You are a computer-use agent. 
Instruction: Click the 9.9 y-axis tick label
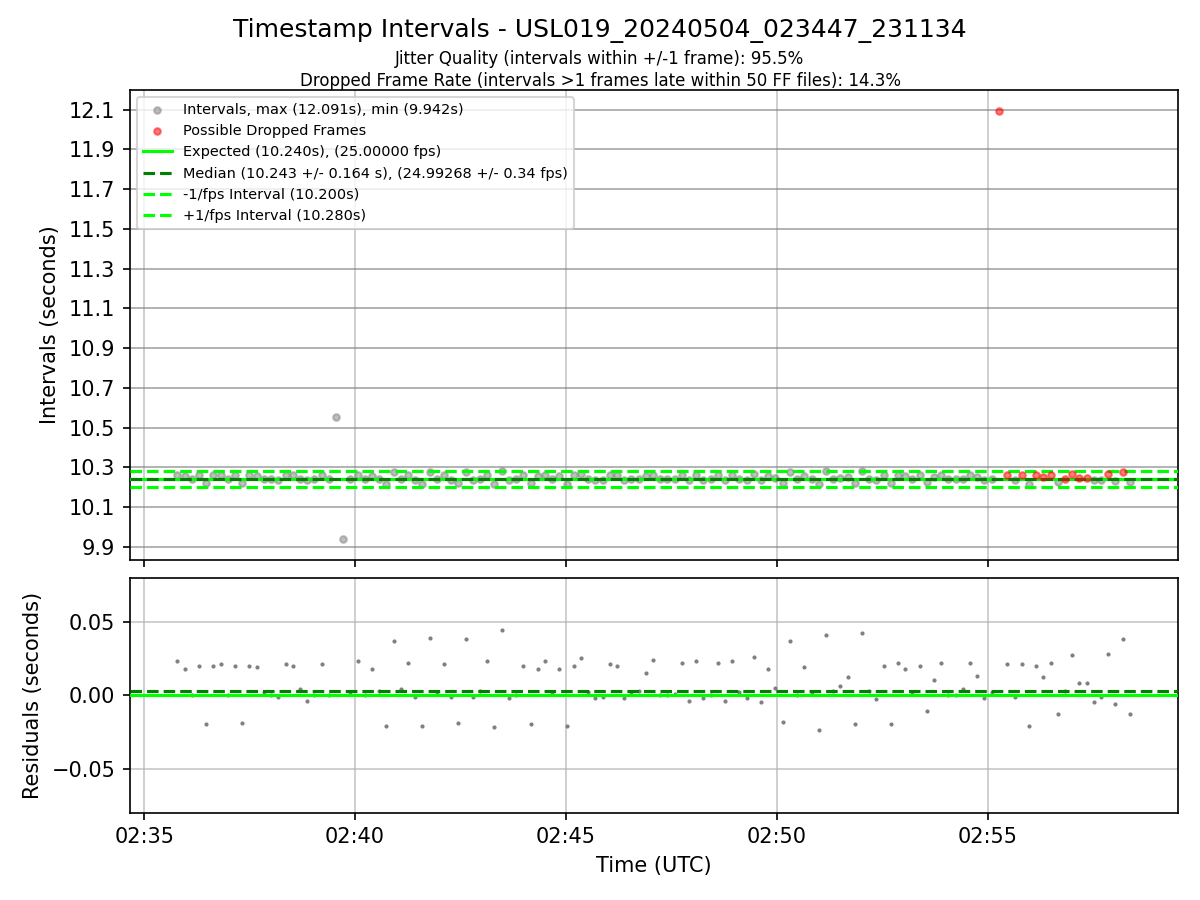pyautogui.click(x=99, y=548)
